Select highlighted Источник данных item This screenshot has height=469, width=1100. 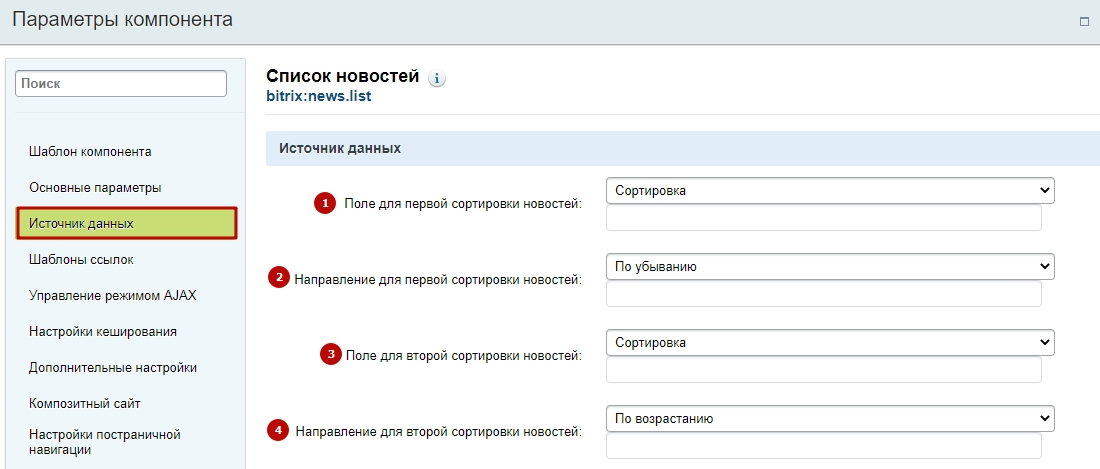click(x=127, y=224)
